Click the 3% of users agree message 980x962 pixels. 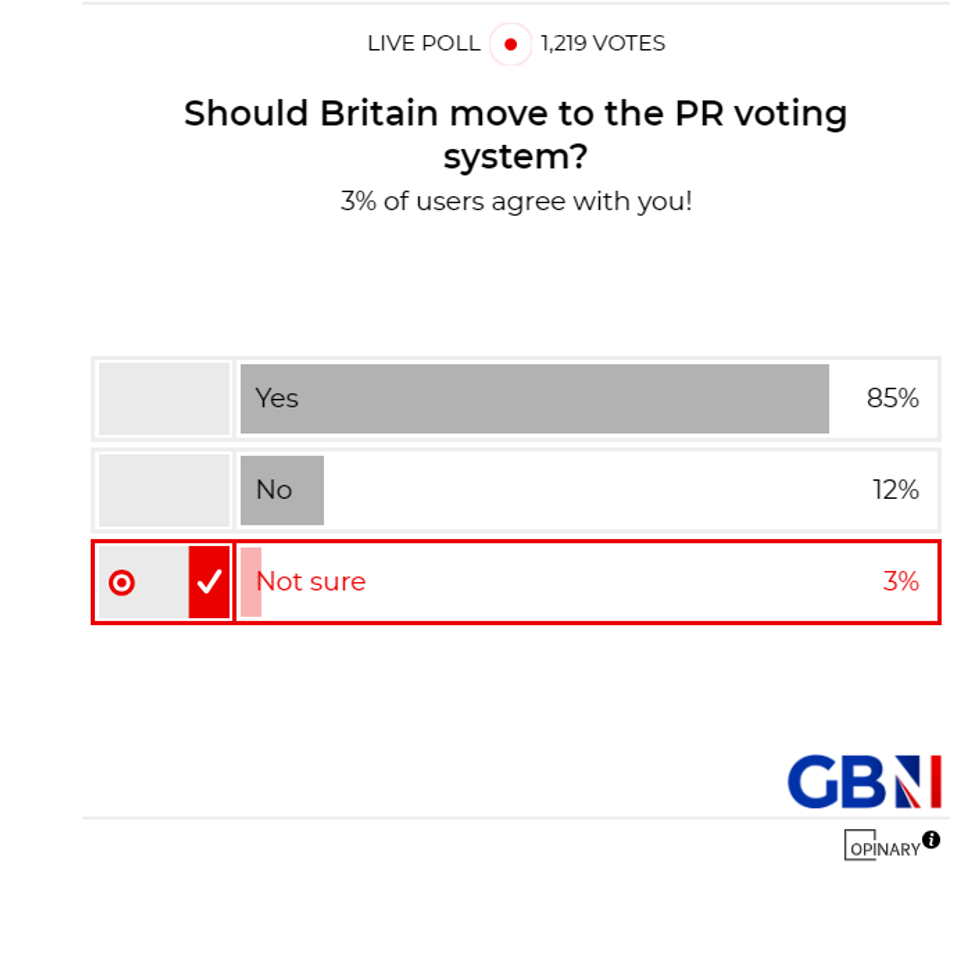[516, 201]
